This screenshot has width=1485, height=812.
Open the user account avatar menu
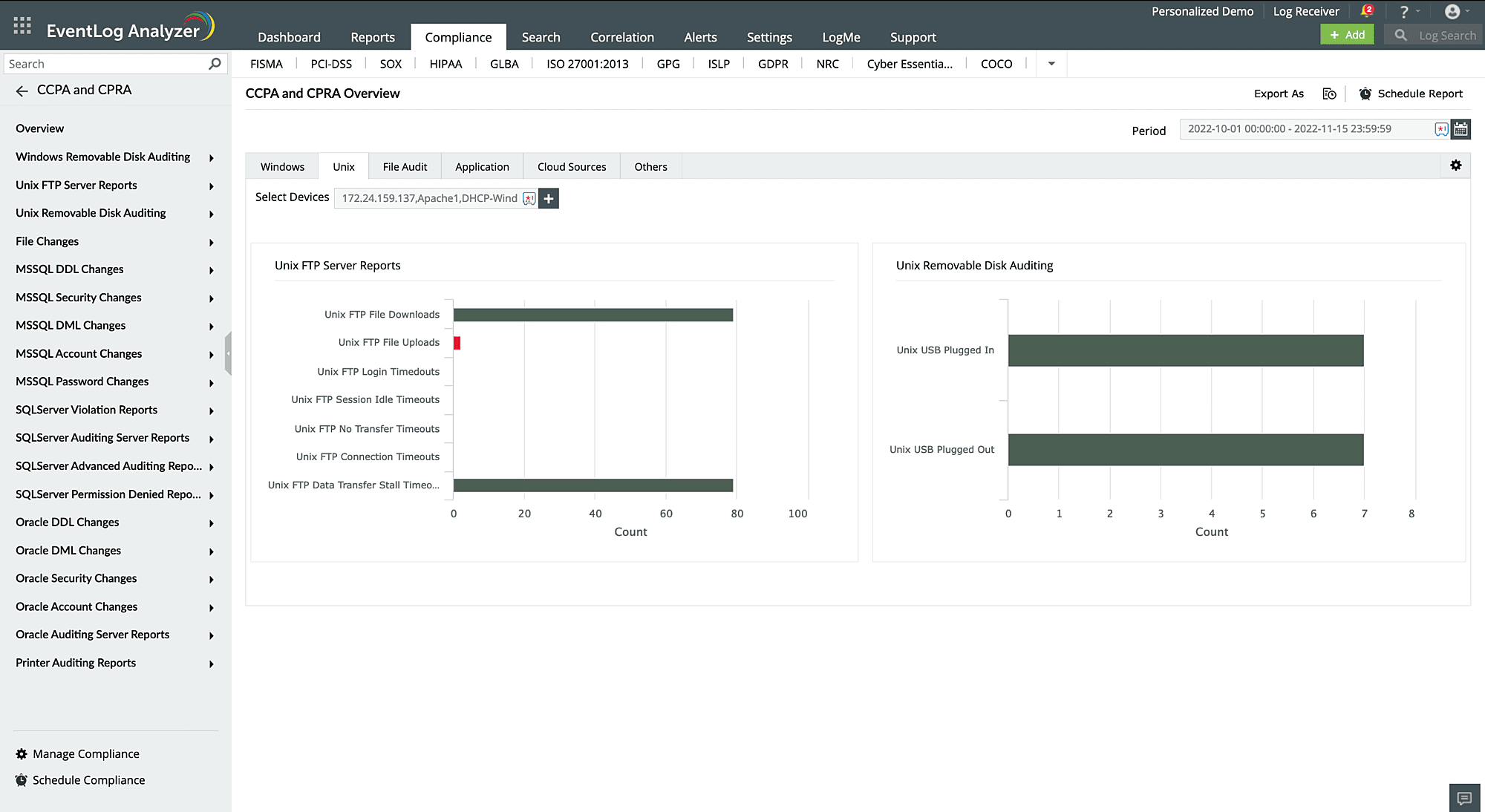1452,11
